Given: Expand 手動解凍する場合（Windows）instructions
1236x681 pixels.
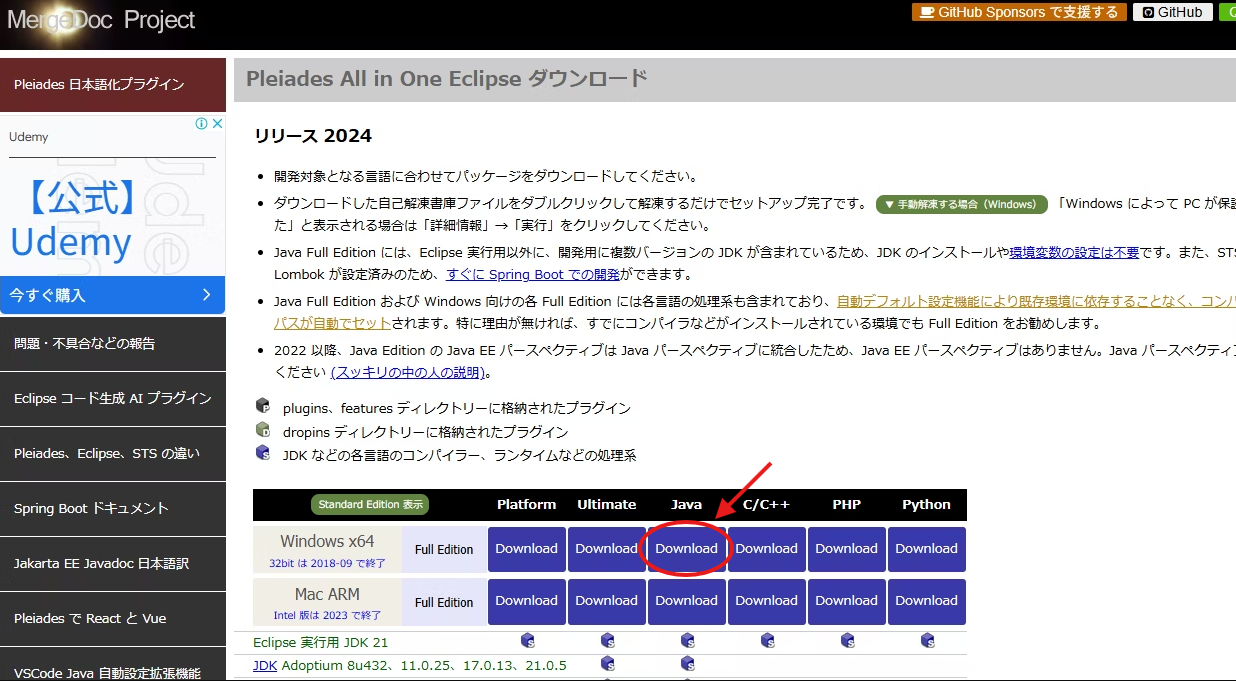Looking at the screenshot, I should pyautogui.click(x=961, y=203).
